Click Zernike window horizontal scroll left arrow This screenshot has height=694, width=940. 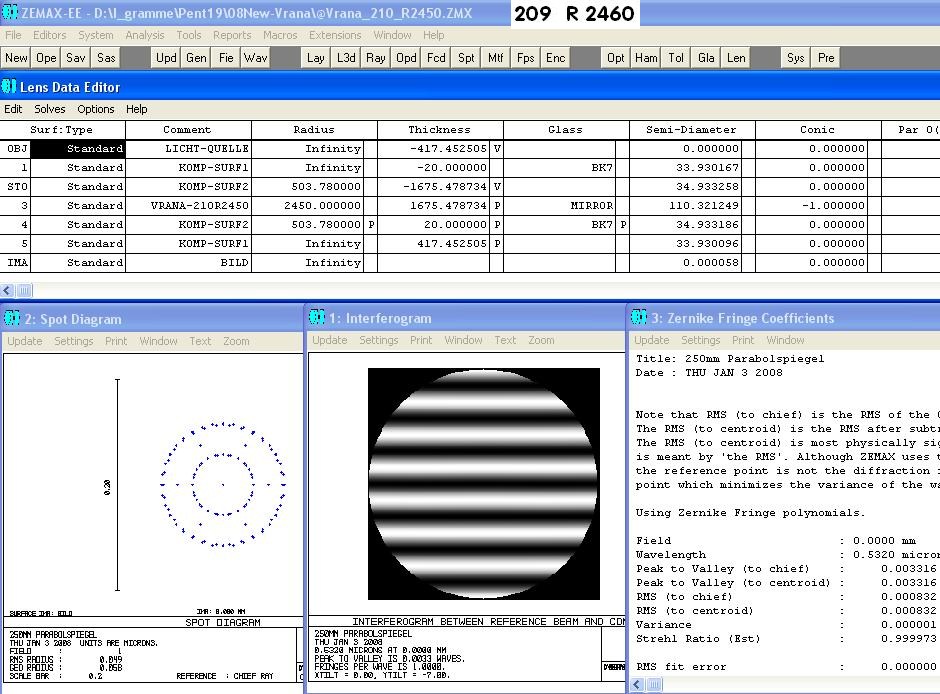tap(638, 684)
